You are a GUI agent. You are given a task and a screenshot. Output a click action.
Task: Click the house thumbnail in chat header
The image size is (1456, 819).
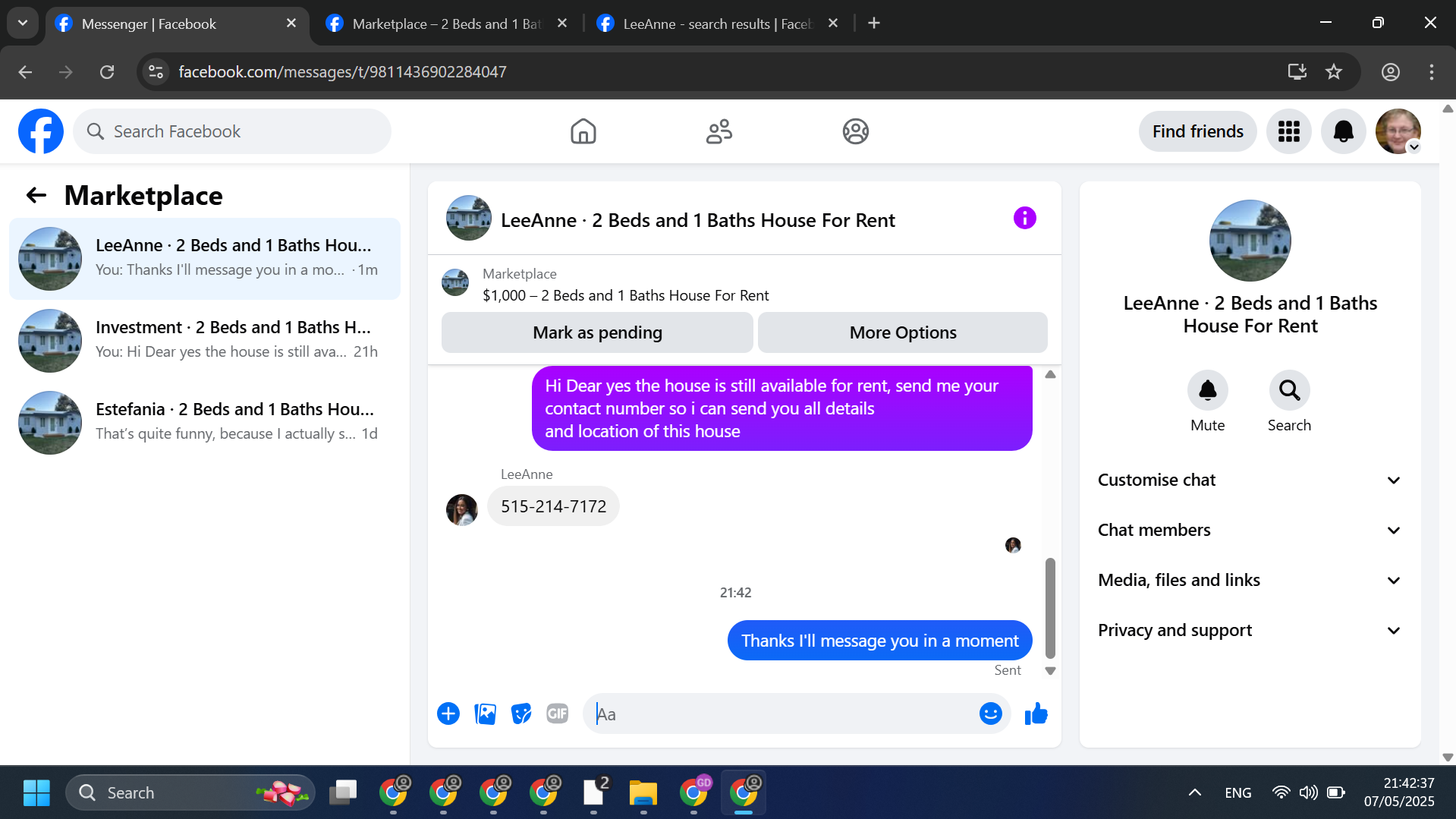coord(468,218)
